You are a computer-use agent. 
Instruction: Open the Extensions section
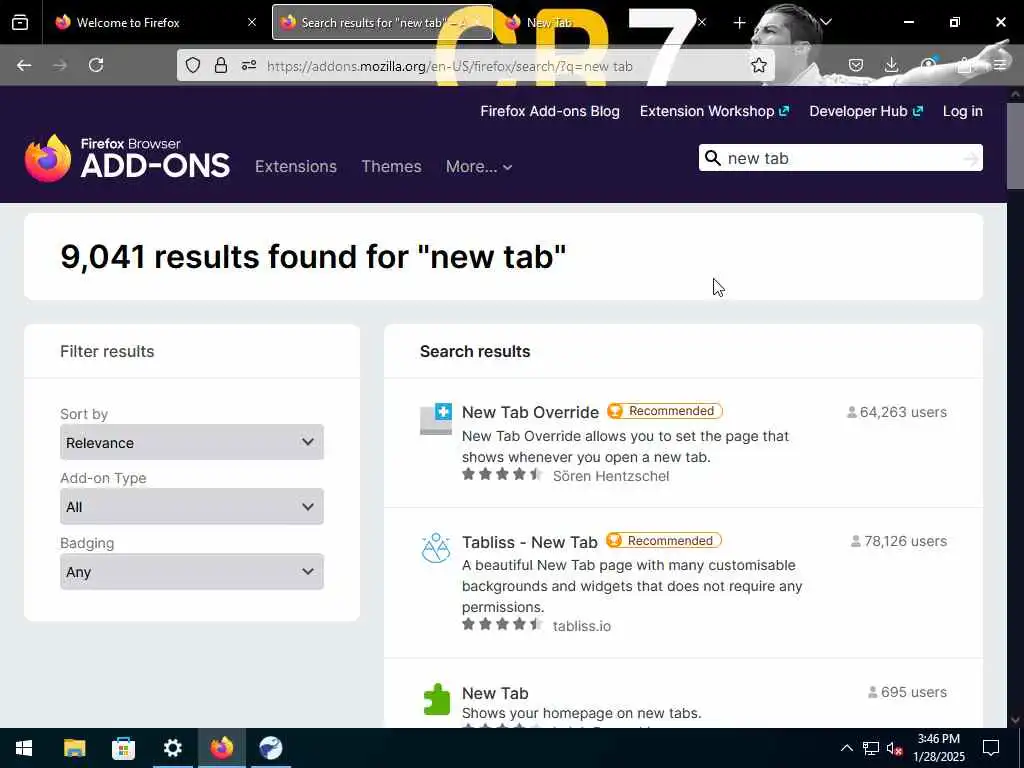[296, 167]
